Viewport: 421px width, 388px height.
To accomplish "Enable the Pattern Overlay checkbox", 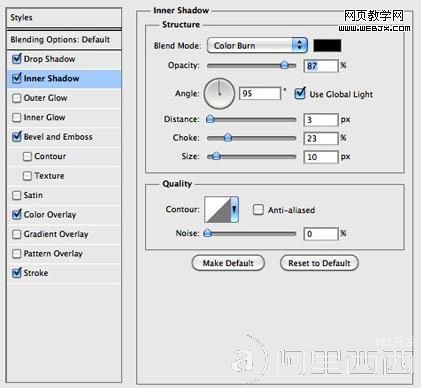I will click(x=17, y=254).
